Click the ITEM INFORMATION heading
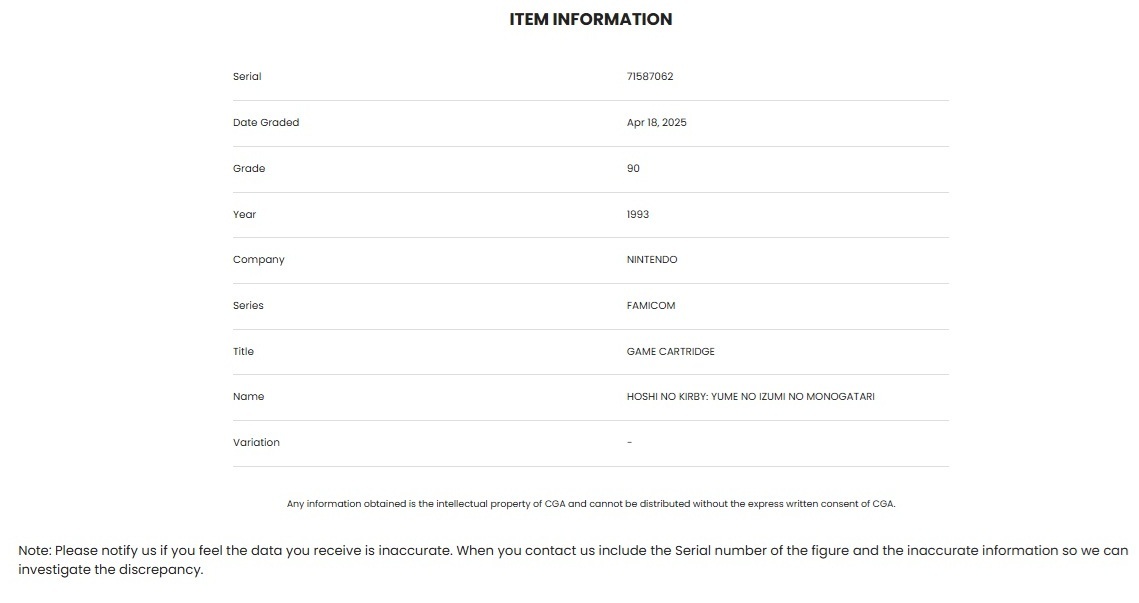 (x=590, y=19)
